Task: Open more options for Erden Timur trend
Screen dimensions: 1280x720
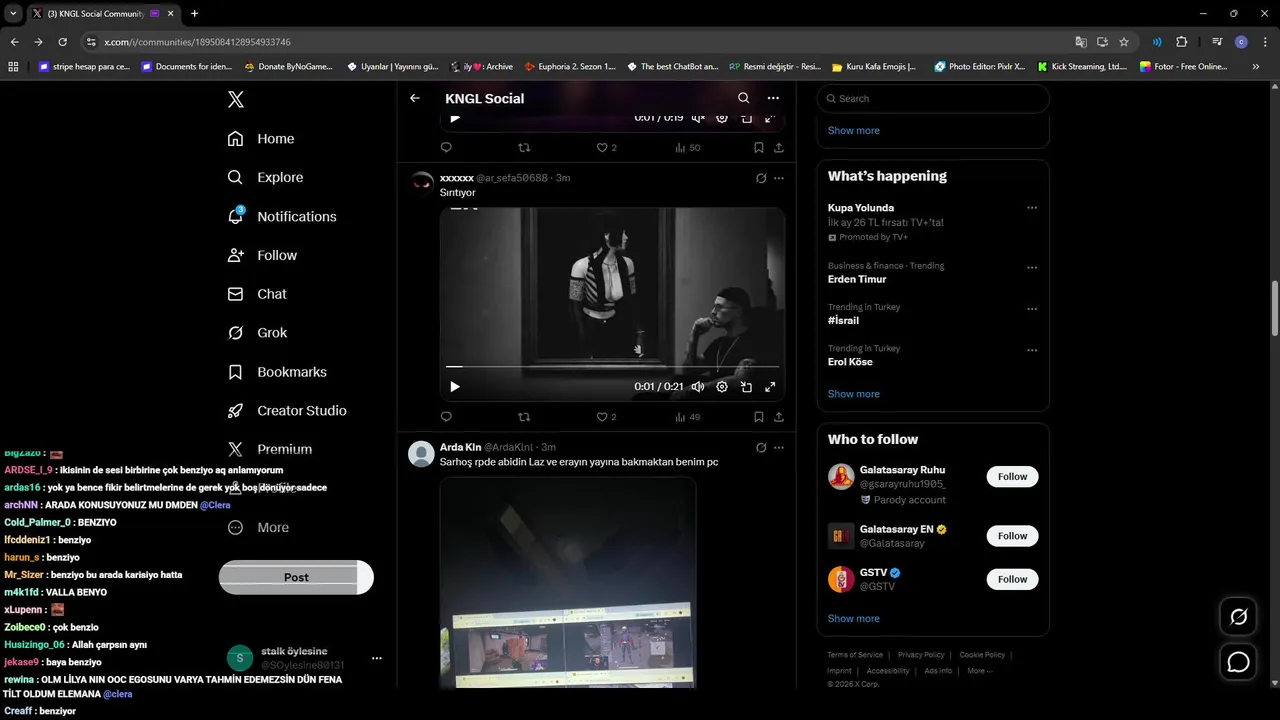Action: pos(1032,268)
